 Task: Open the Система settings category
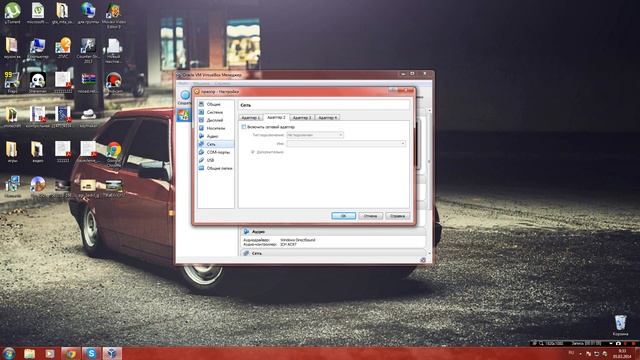pos(216,112)
